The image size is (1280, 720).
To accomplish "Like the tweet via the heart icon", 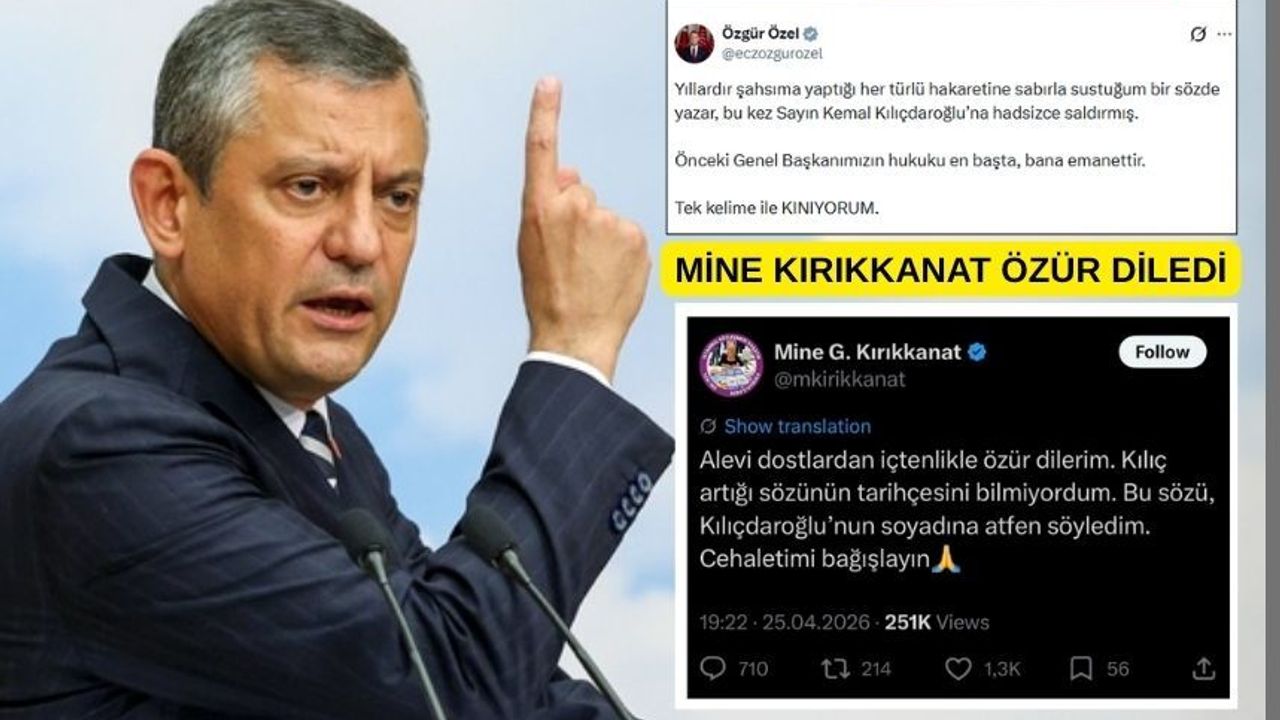I will (x=958, y=668).
